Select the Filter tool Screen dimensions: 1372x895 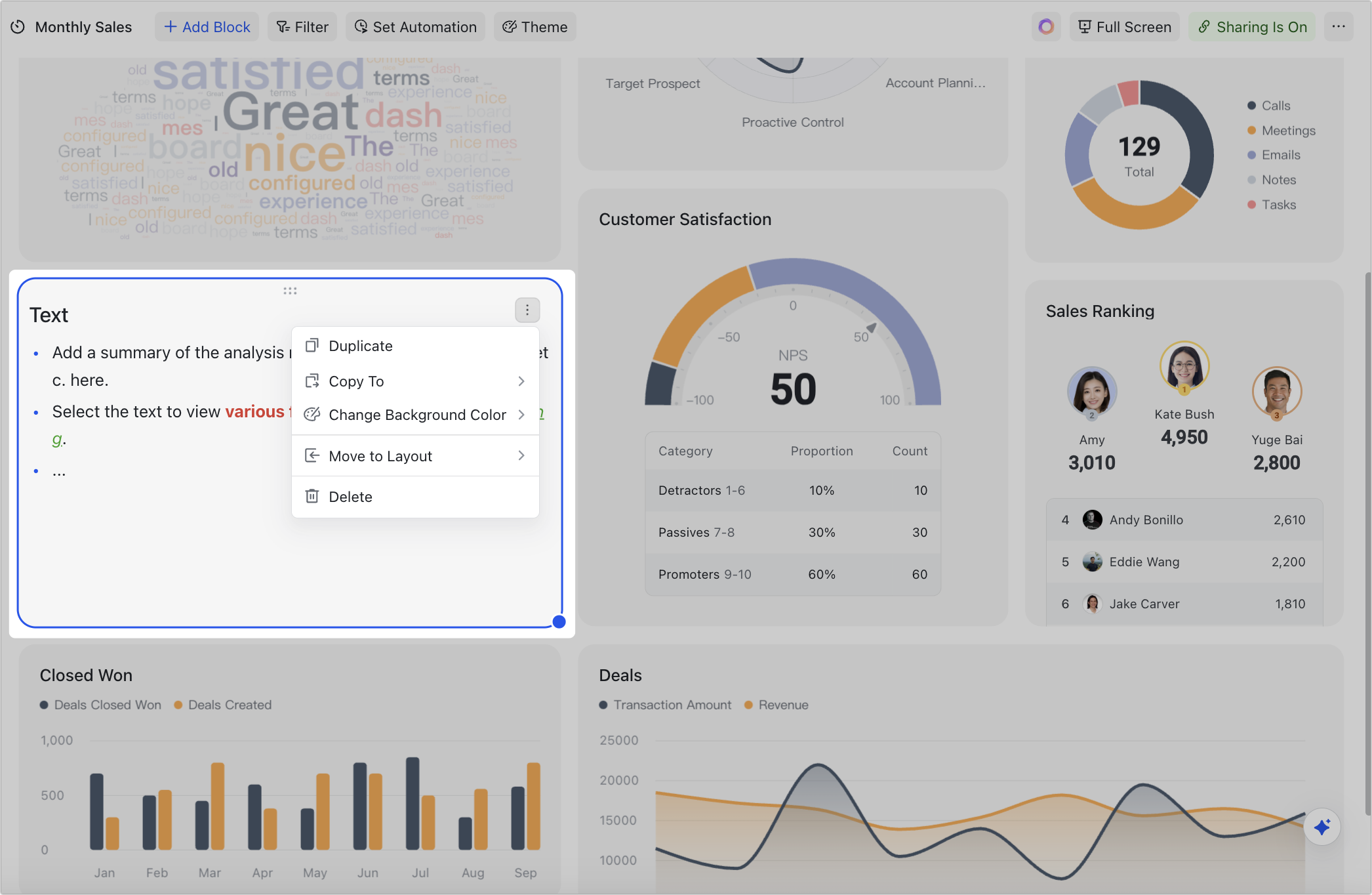302,26
